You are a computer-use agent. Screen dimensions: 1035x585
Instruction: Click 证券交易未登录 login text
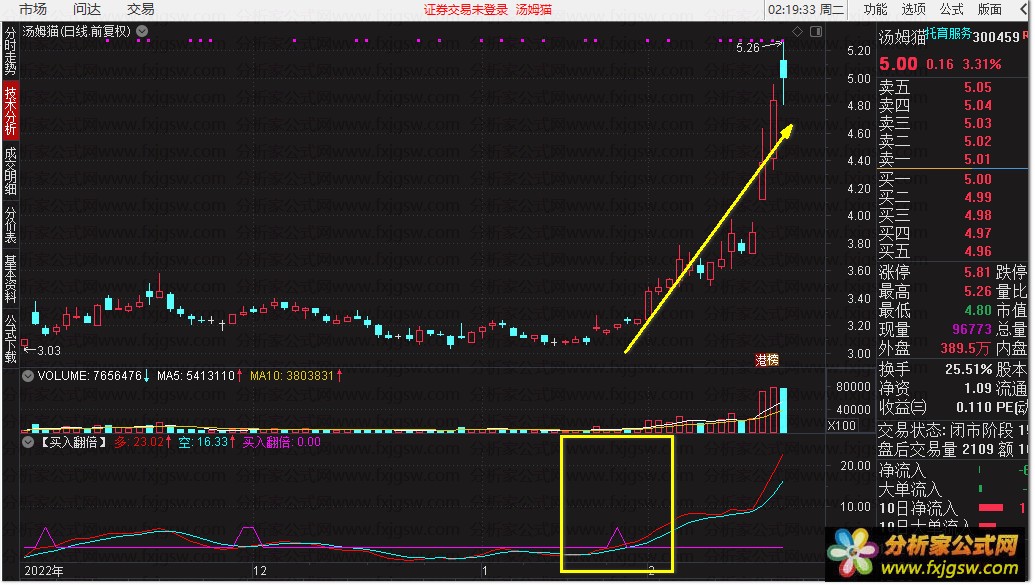tap(465, 9)
